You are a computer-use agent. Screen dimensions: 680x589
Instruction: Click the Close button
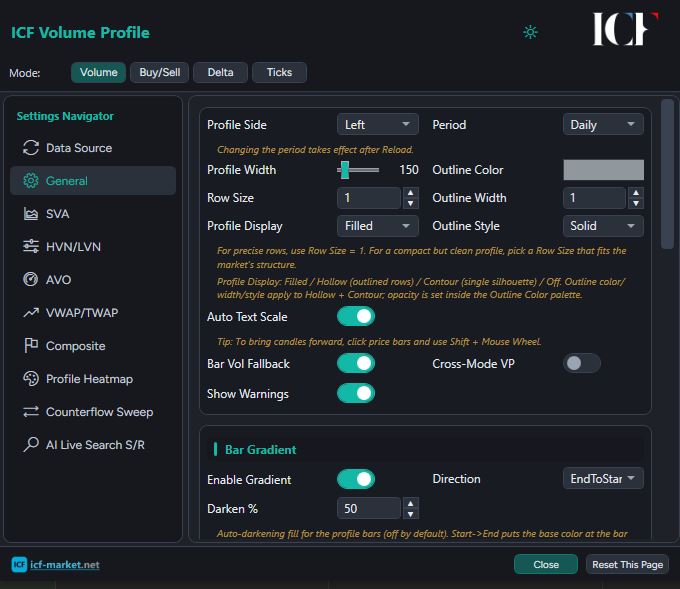(546, 564)
